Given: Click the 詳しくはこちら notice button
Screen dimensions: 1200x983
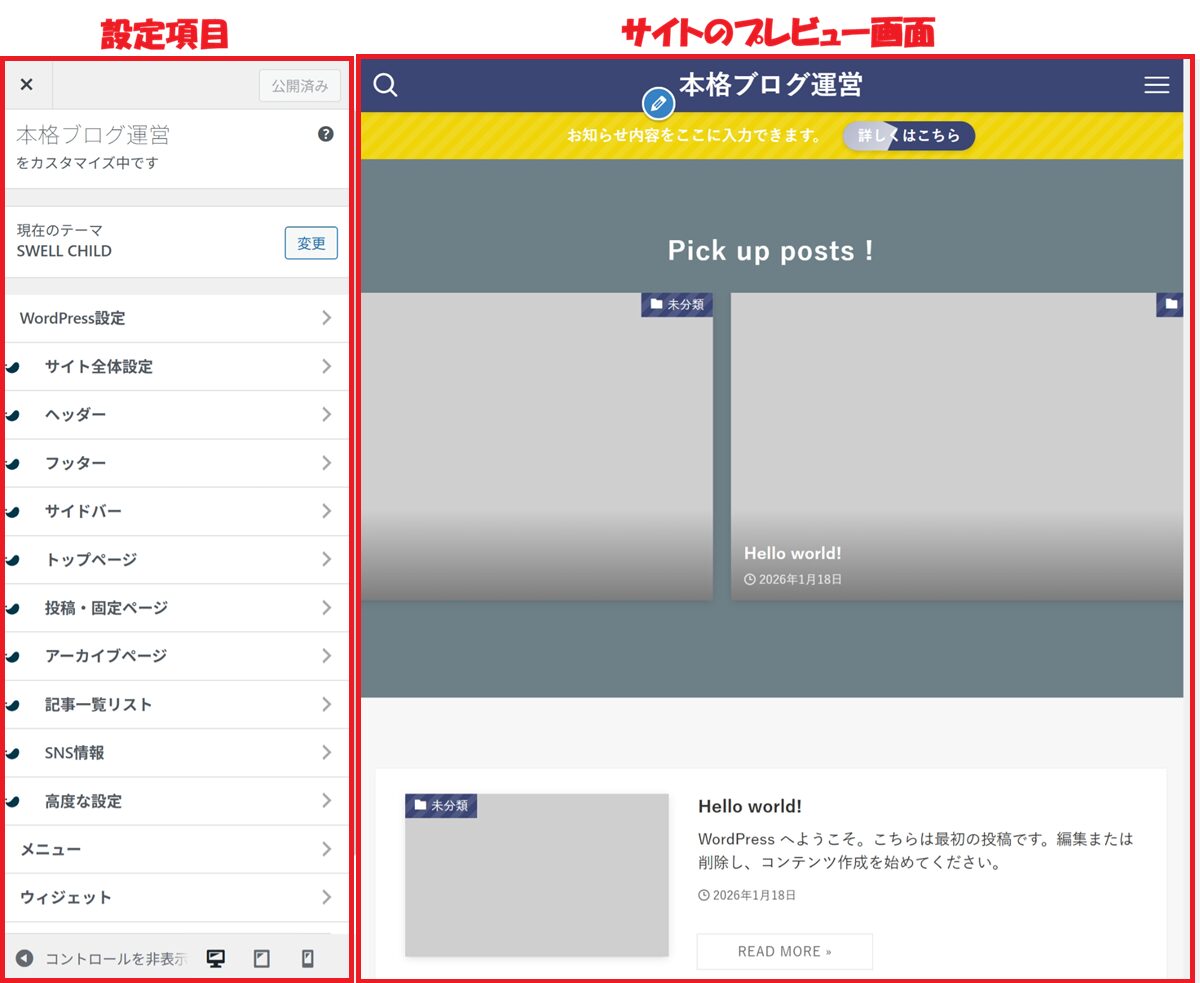Looking at the screenshot, I should pos(909,136).
